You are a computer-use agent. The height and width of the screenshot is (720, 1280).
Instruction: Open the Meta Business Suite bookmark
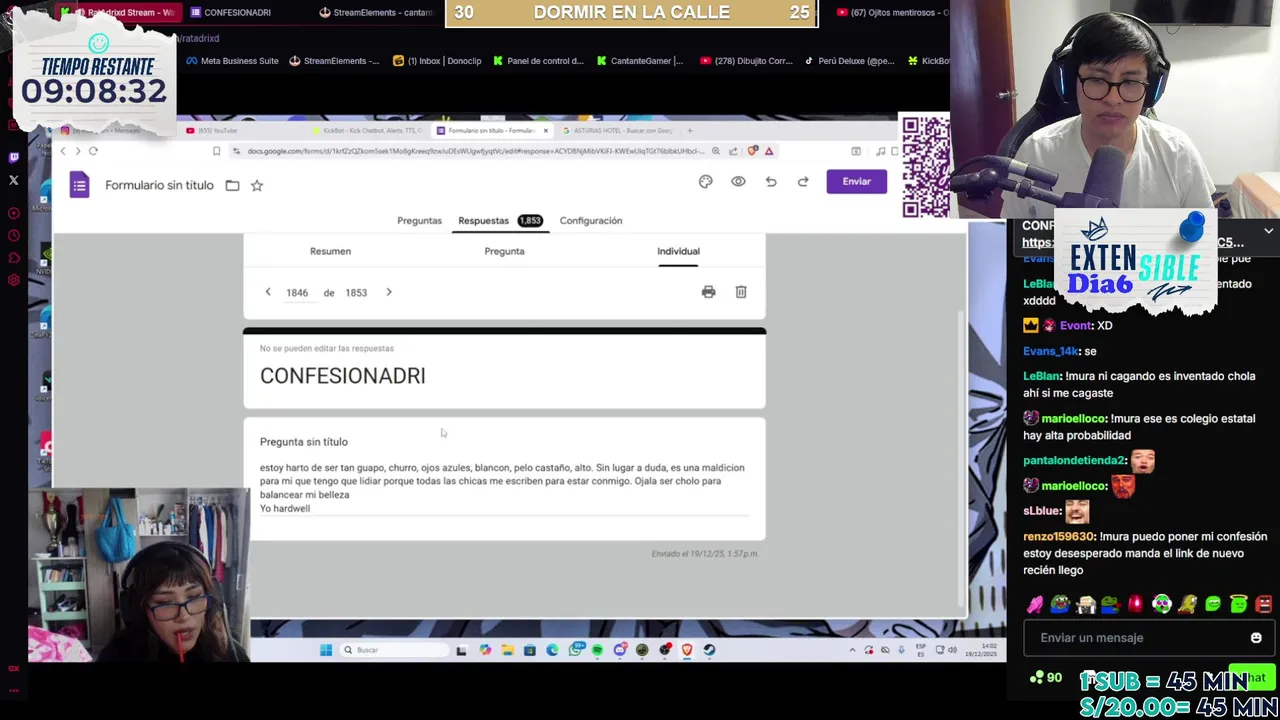click(233, 61)
